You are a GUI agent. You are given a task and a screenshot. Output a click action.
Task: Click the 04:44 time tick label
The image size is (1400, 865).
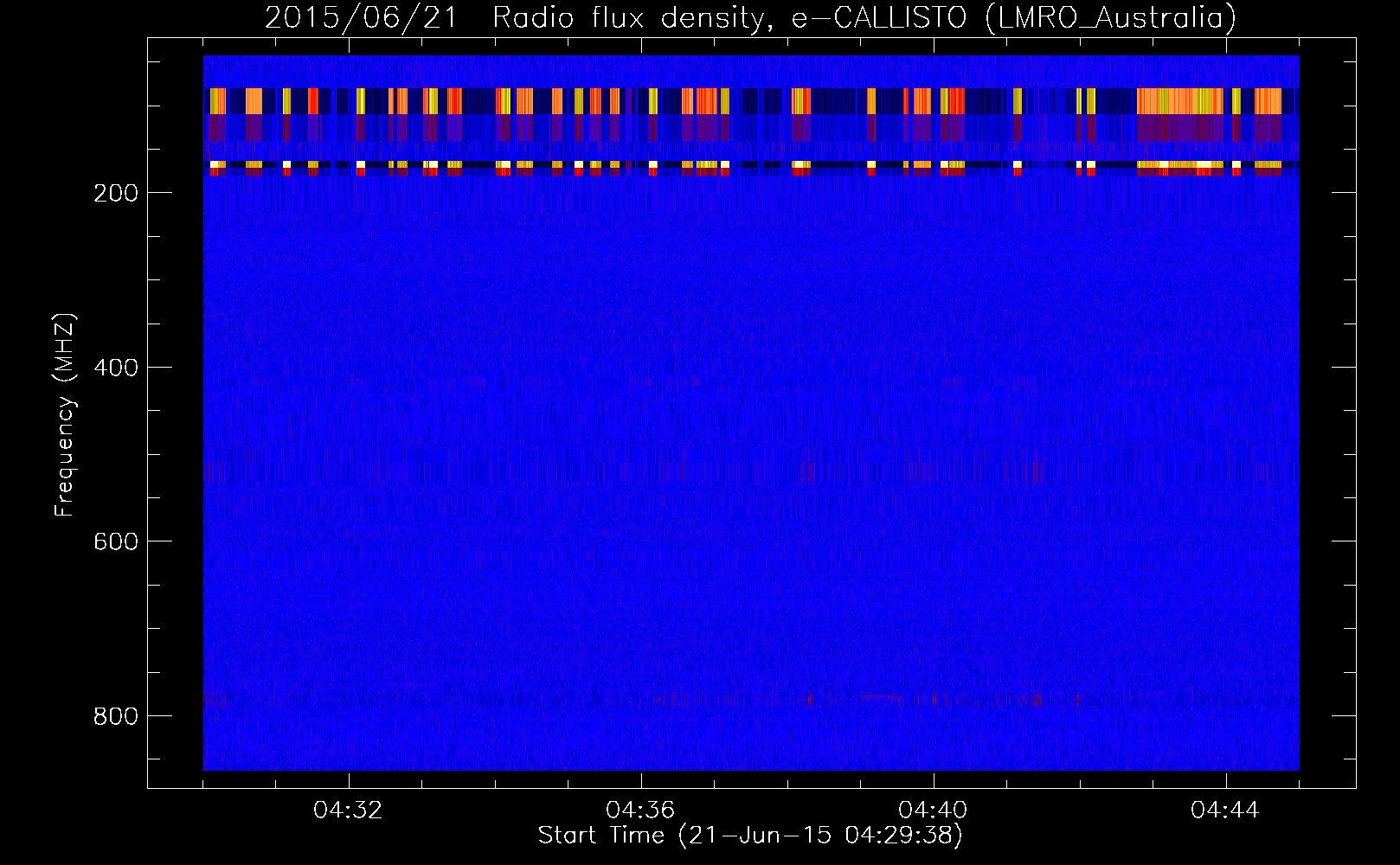[1226, 811]
